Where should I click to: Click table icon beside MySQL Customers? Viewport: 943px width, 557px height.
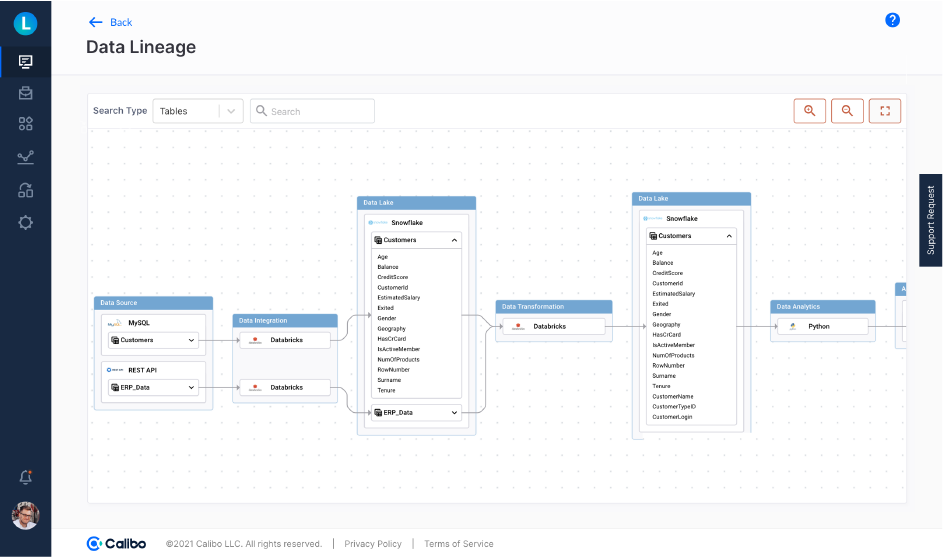point(115,340)
